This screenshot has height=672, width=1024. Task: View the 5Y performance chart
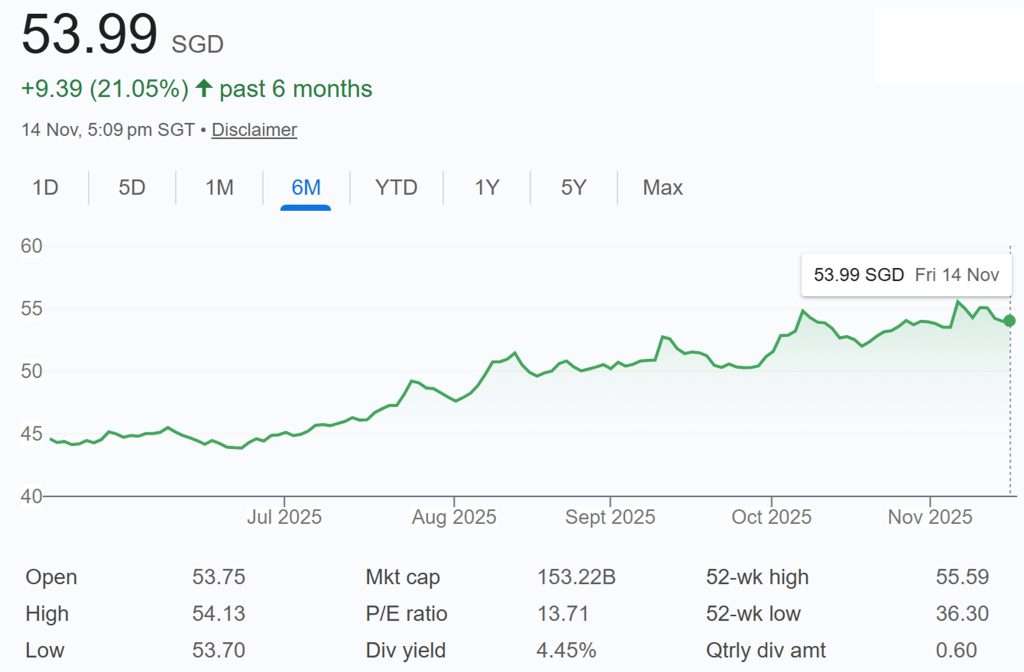(x=572, y=187)
